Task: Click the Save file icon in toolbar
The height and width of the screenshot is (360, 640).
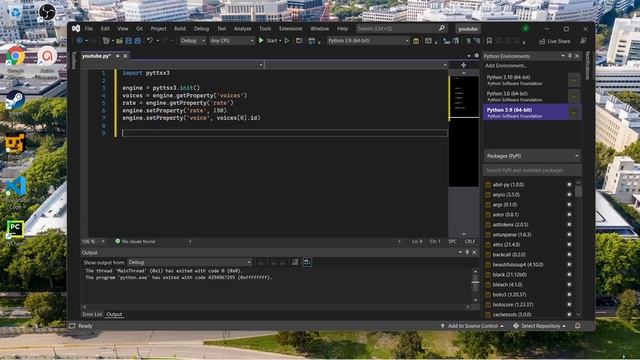Action: click(x=129, y=41)
